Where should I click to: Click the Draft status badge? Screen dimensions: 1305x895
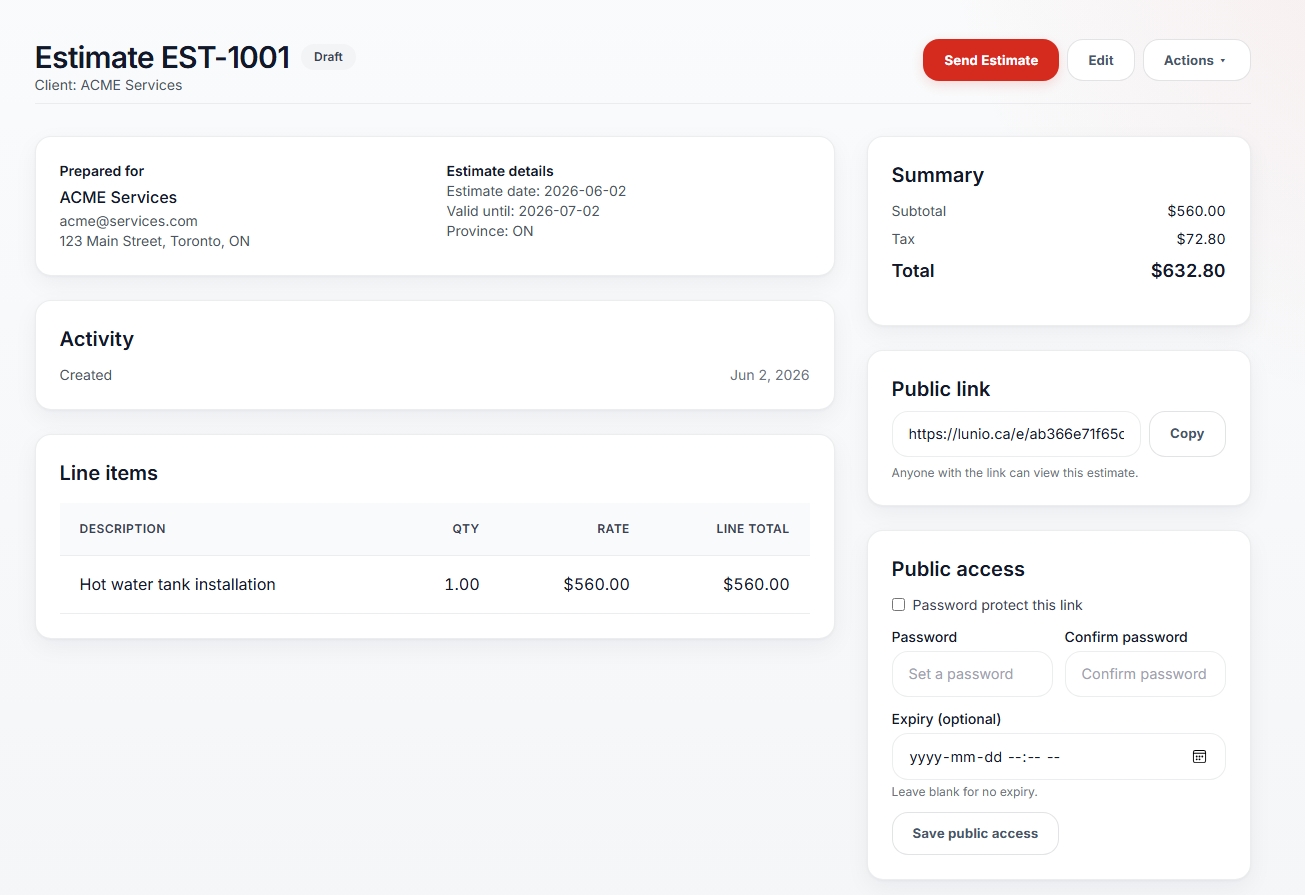point(328,57)
